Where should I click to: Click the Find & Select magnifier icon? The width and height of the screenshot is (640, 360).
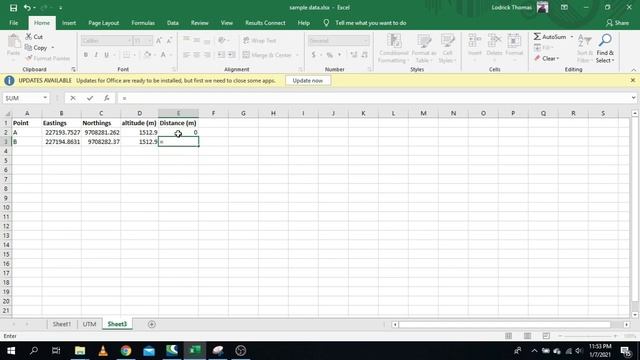(605, 40)
